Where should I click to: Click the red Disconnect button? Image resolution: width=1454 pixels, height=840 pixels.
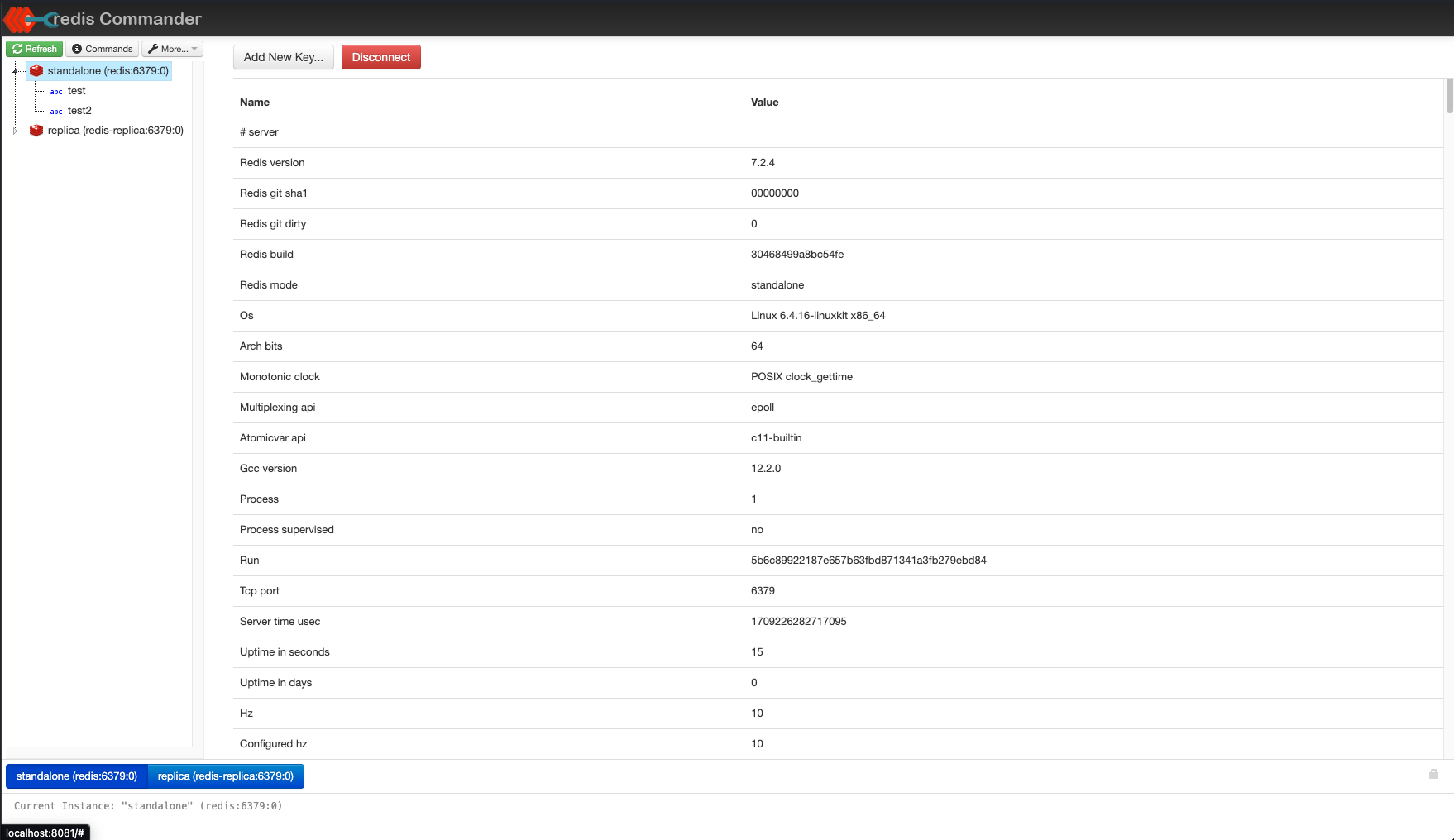(381, 57)
